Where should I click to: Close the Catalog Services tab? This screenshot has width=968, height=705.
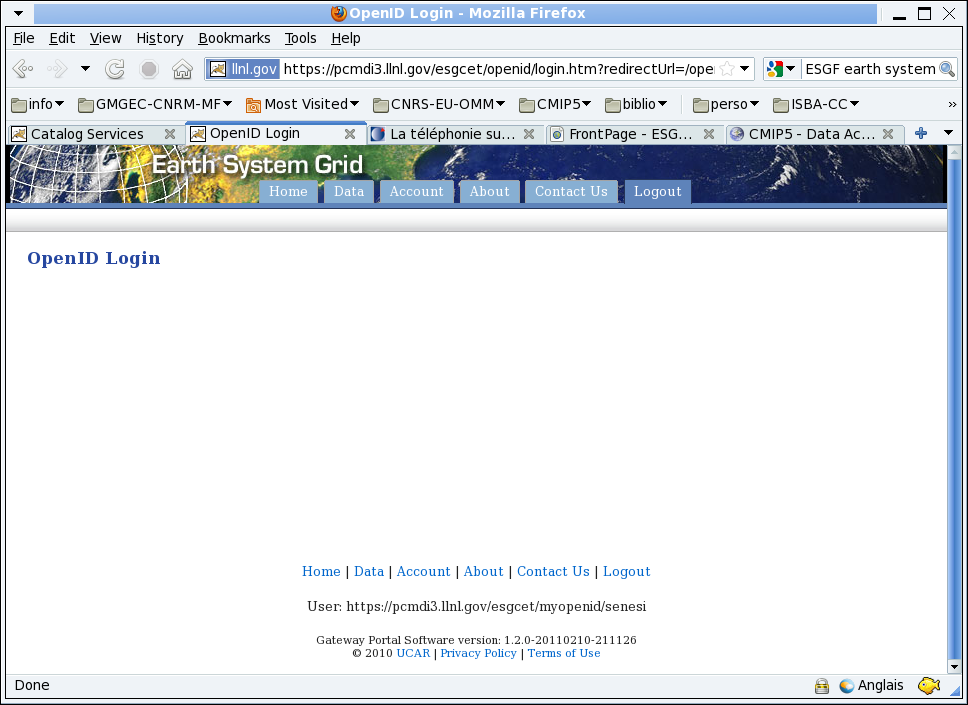point(170,134)
